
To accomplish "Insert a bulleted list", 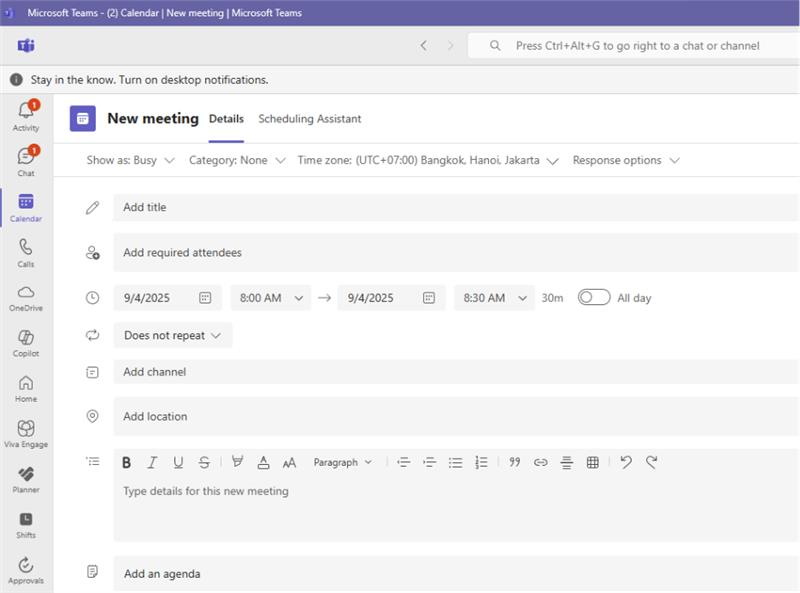I will (456, 462).
